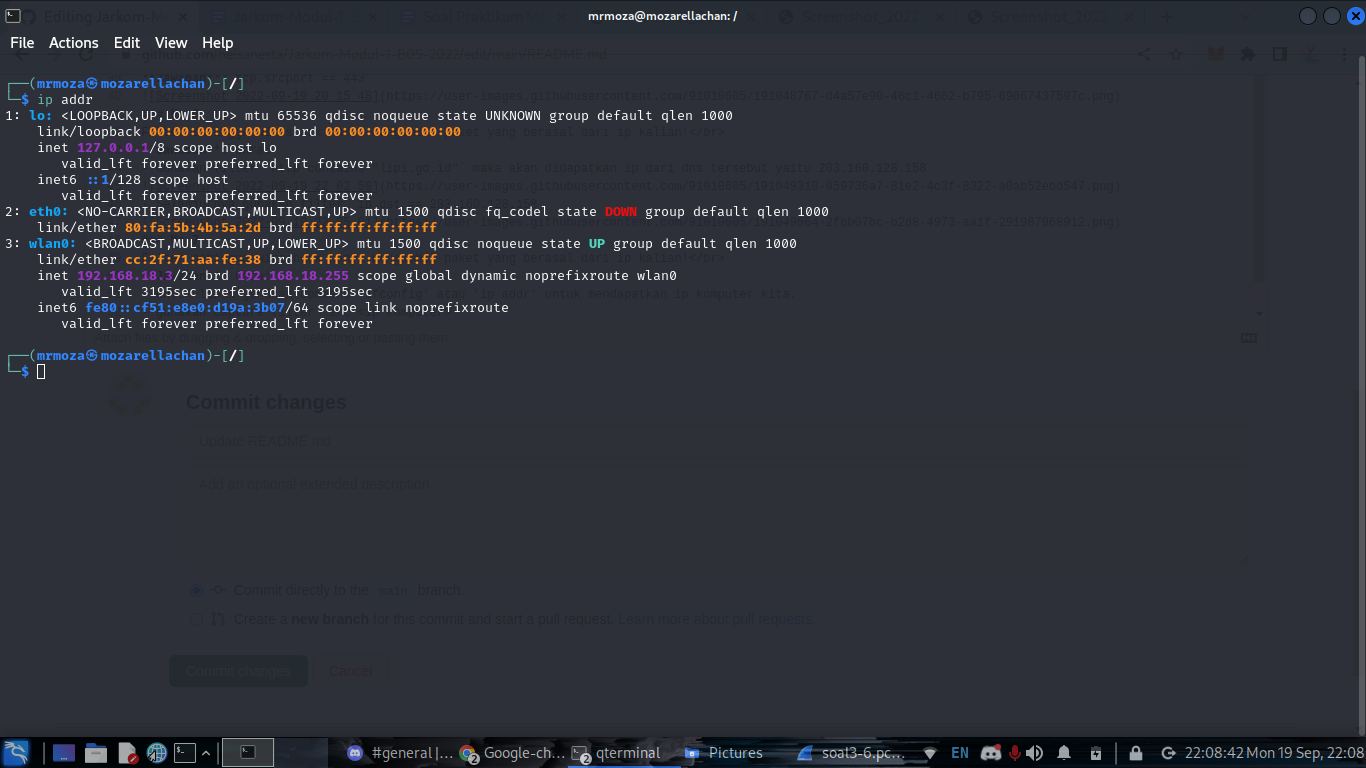Open the Actions menu in qterminal

(73, 42)
